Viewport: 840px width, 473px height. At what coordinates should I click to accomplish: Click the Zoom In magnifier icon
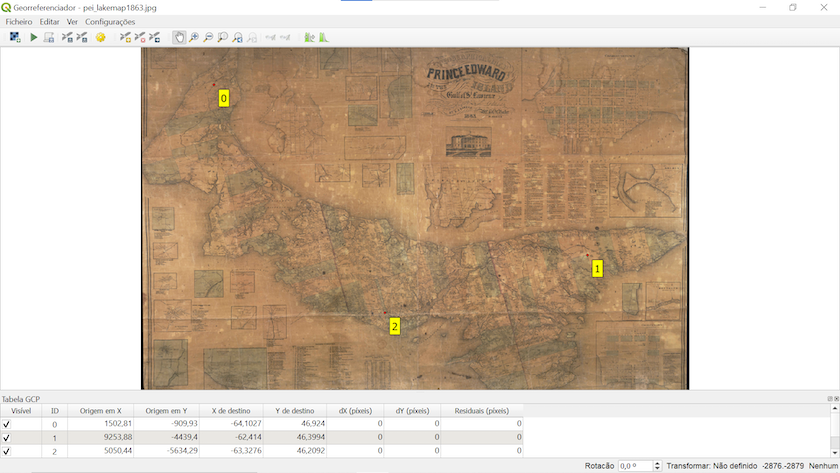(194, 37)
